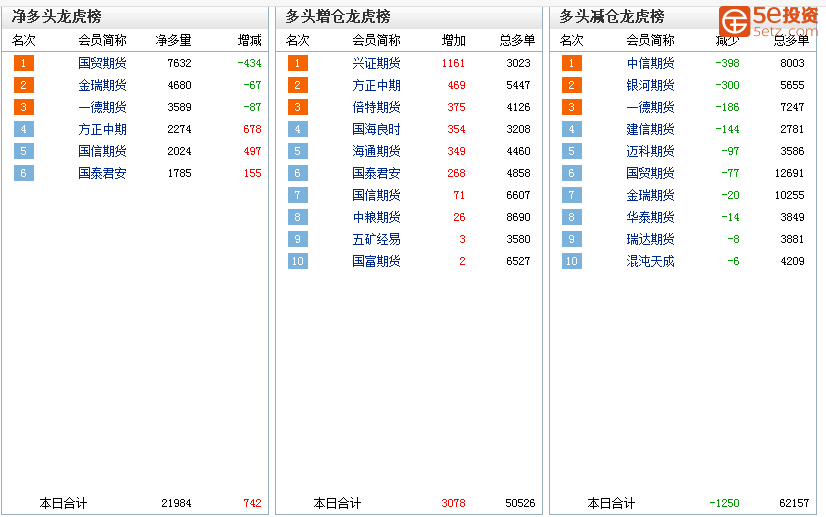
Task: Click rank badge 6 beside 国泰君安 in 净多头龙虎榜
Action: pyautogui.click(x=24, y=173)
